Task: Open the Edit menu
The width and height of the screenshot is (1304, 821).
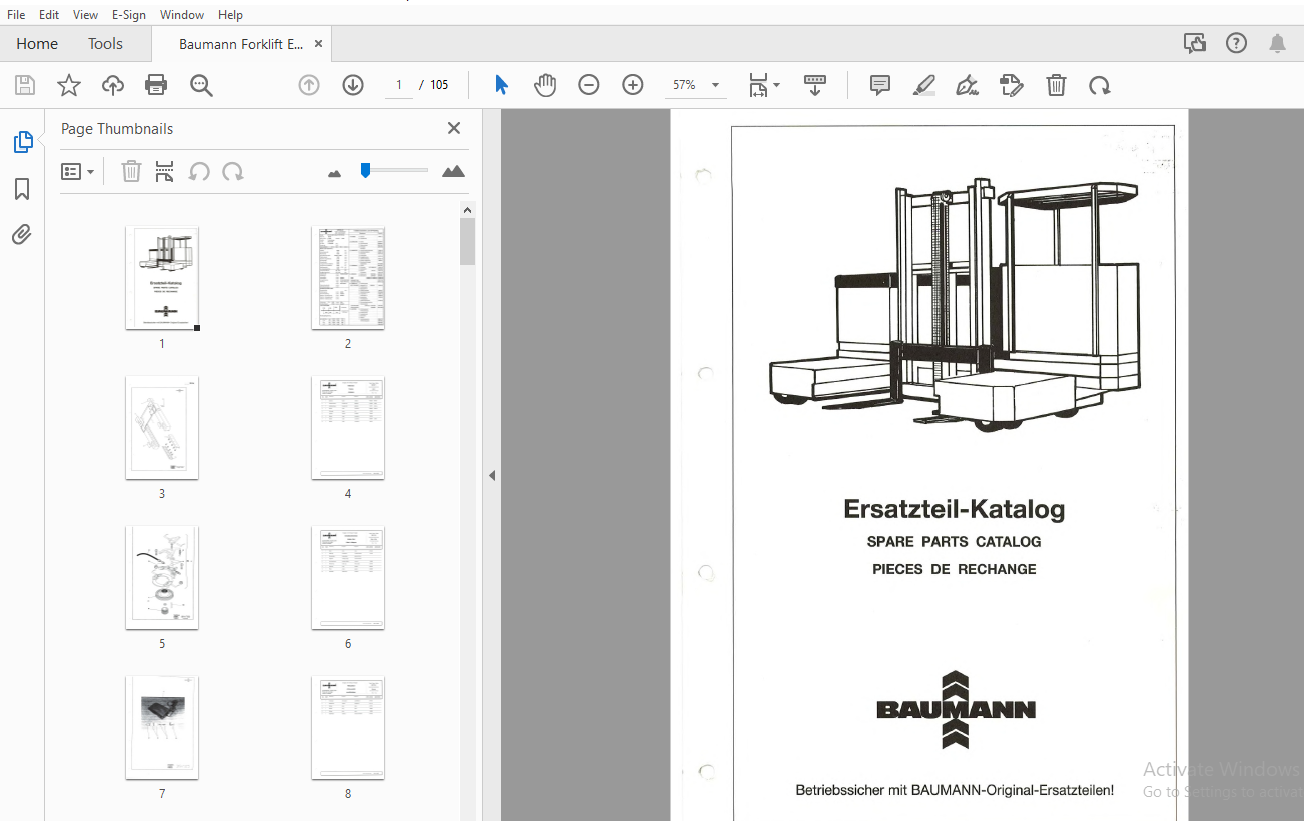Action: pos(49,15)
